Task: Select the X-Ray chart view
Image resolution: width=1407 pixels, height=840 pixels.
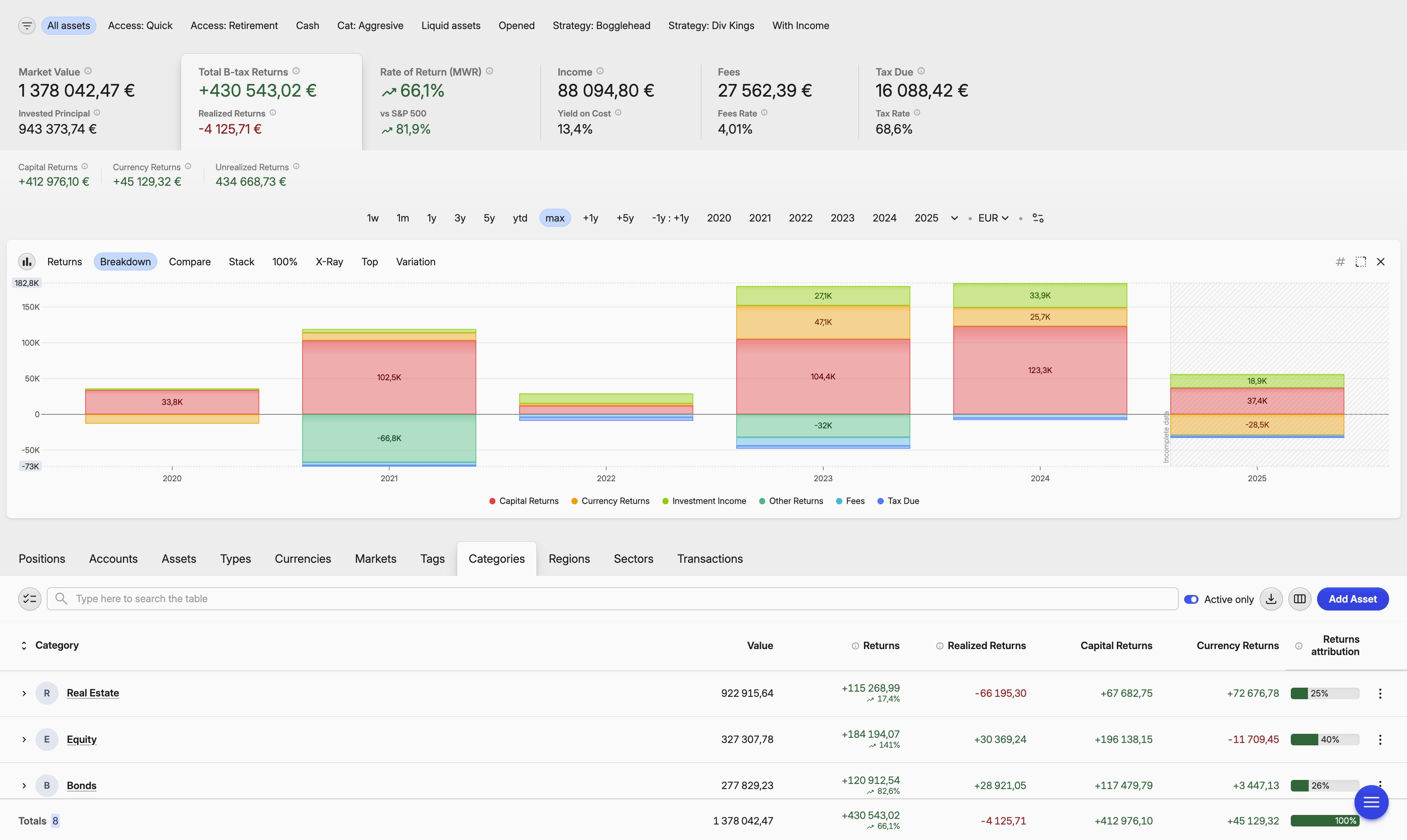Action: (329, 262)
